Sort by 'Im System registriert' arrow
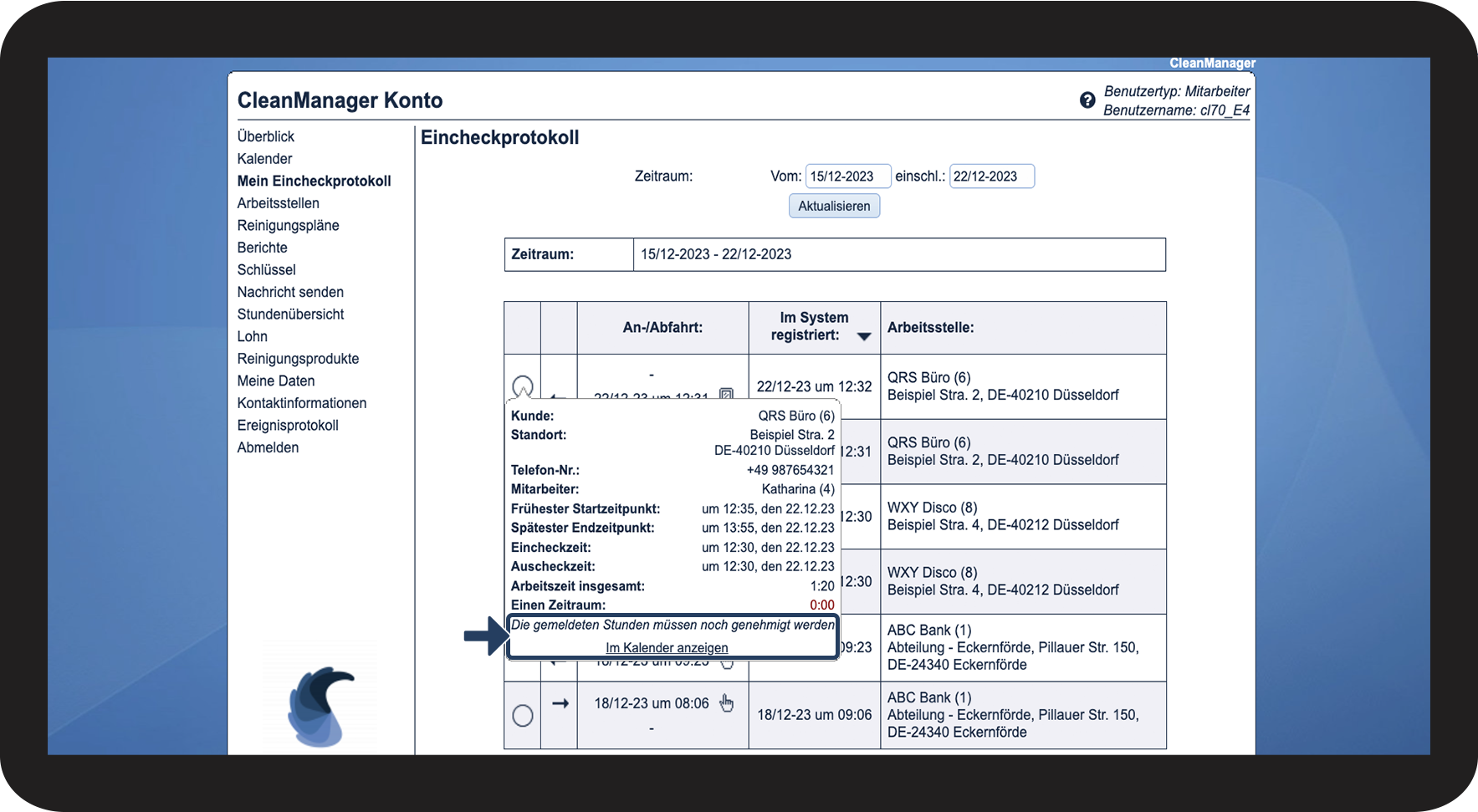Screen dimensions: 1478x812 pyautogui.click(x=864, y=336)
